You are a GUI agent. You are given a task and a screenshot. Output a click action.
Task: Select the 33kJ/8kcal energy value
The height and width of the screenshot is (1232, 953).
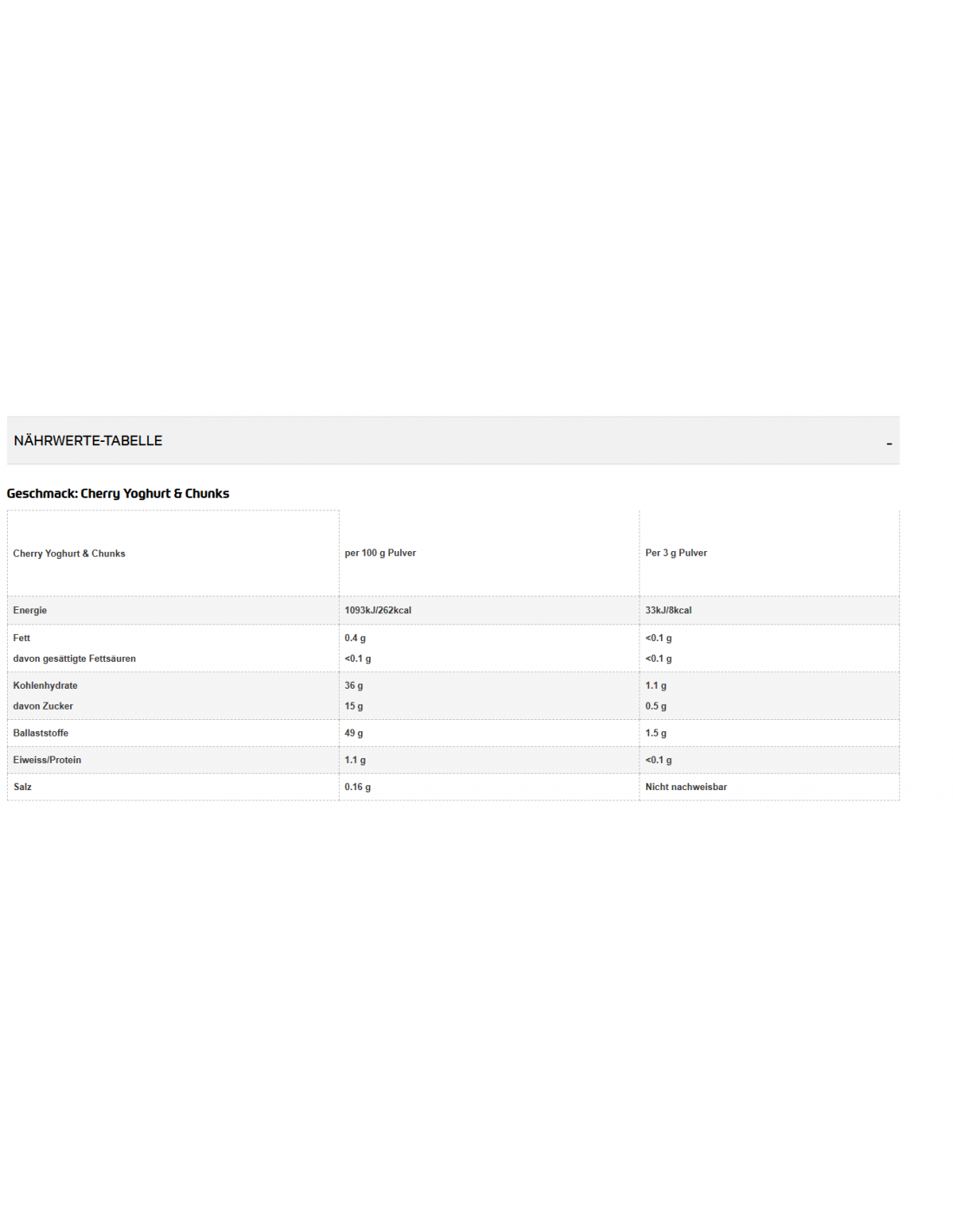(x=668, y=611)
